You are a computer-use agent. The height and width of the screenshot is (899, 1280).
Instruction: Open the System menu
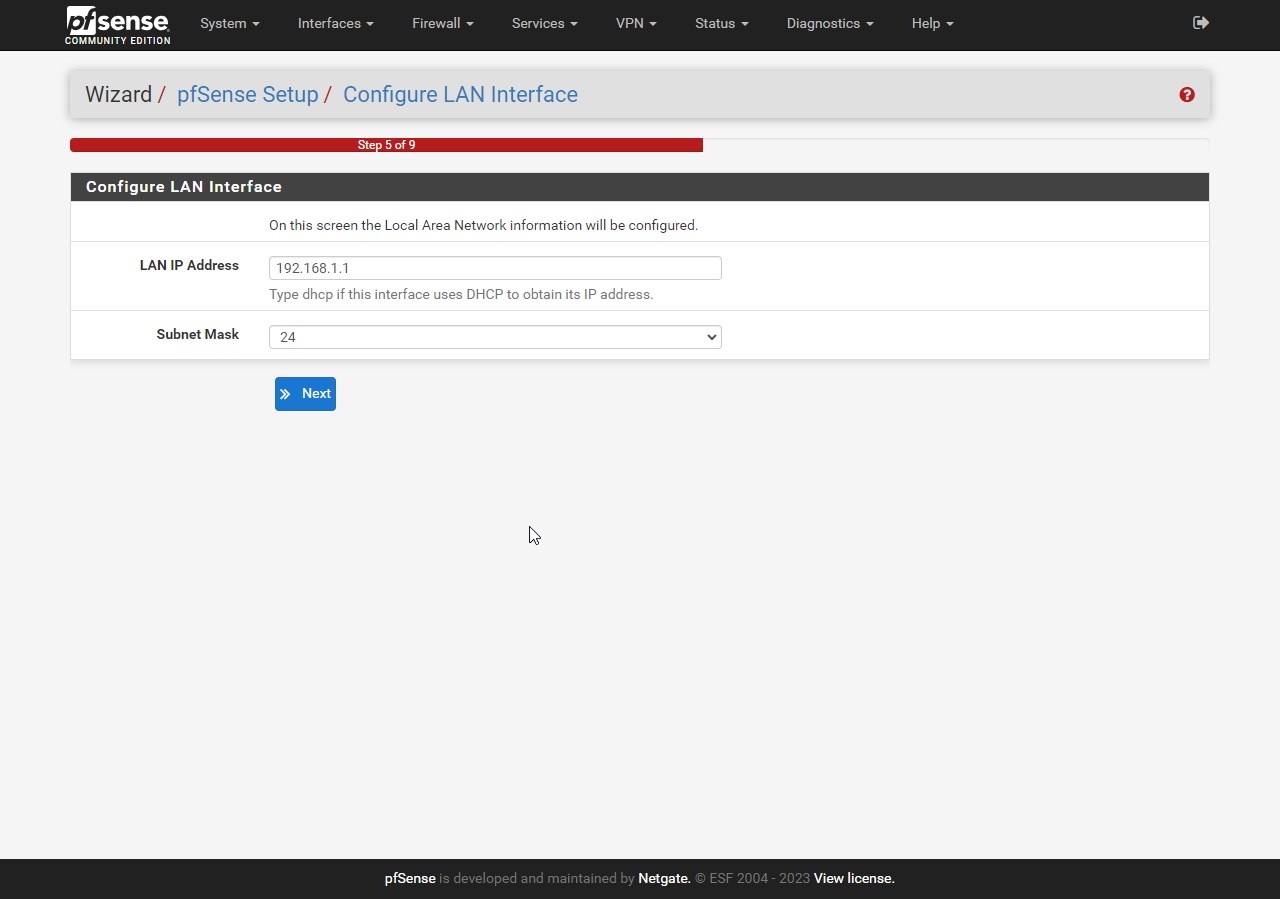(x=230, y=23)
